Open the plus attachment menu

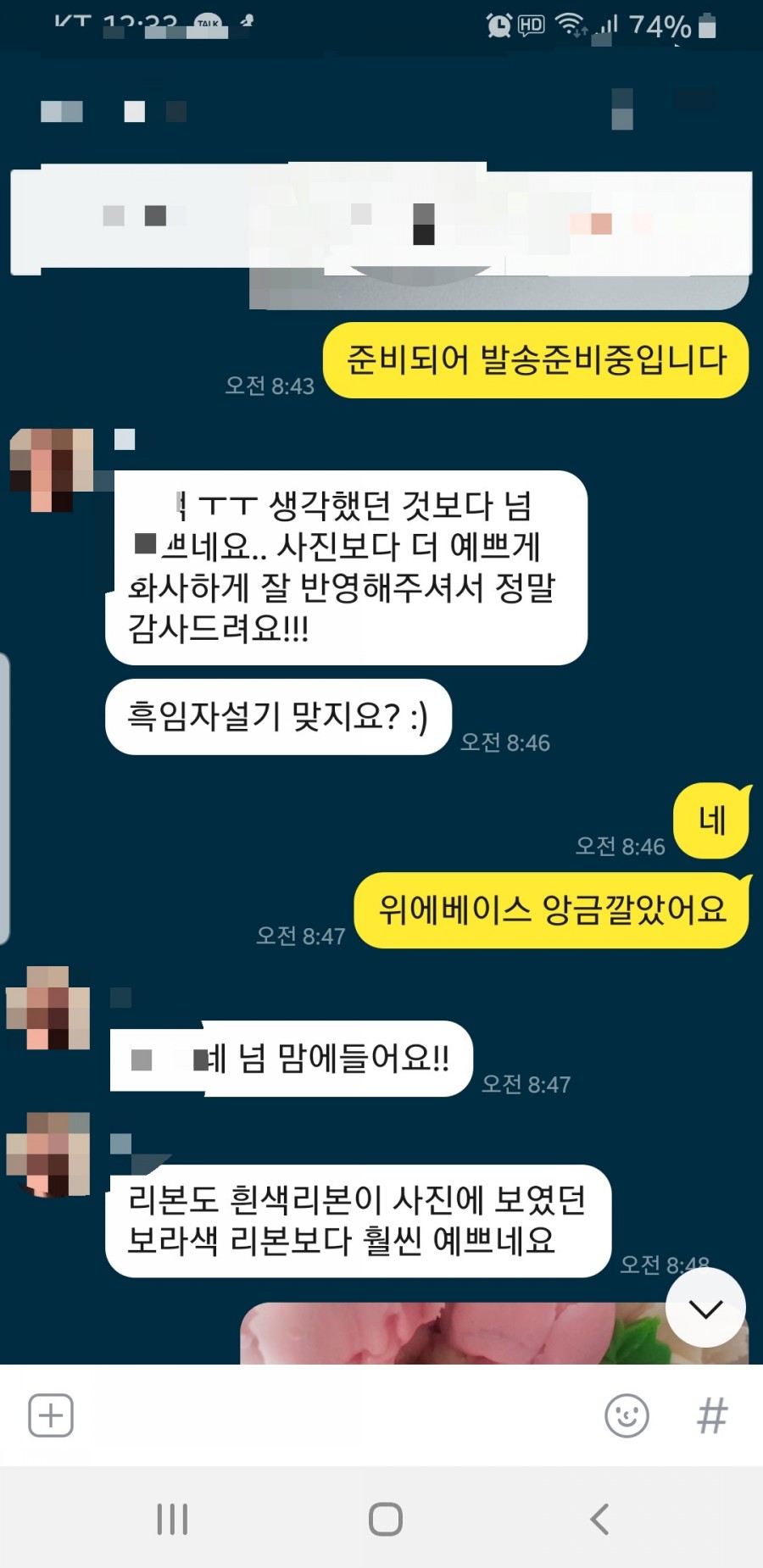pyautogui.click(x=51, y=1415)
